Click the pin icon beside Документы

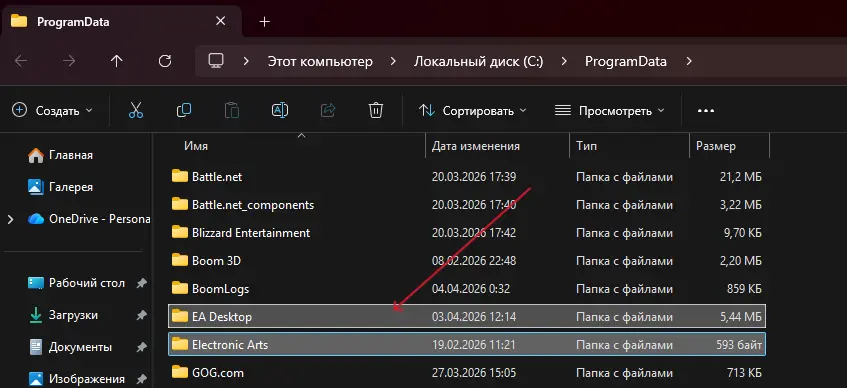142,347
